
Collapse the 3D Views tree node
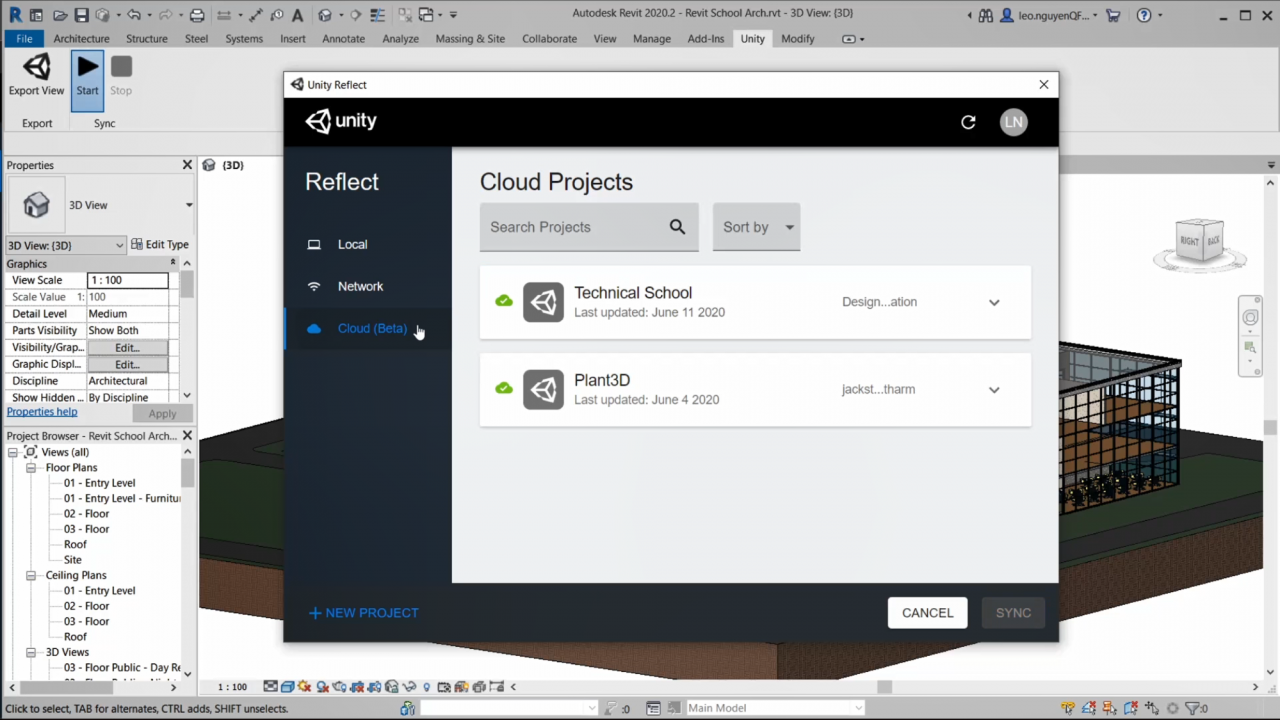31,652
